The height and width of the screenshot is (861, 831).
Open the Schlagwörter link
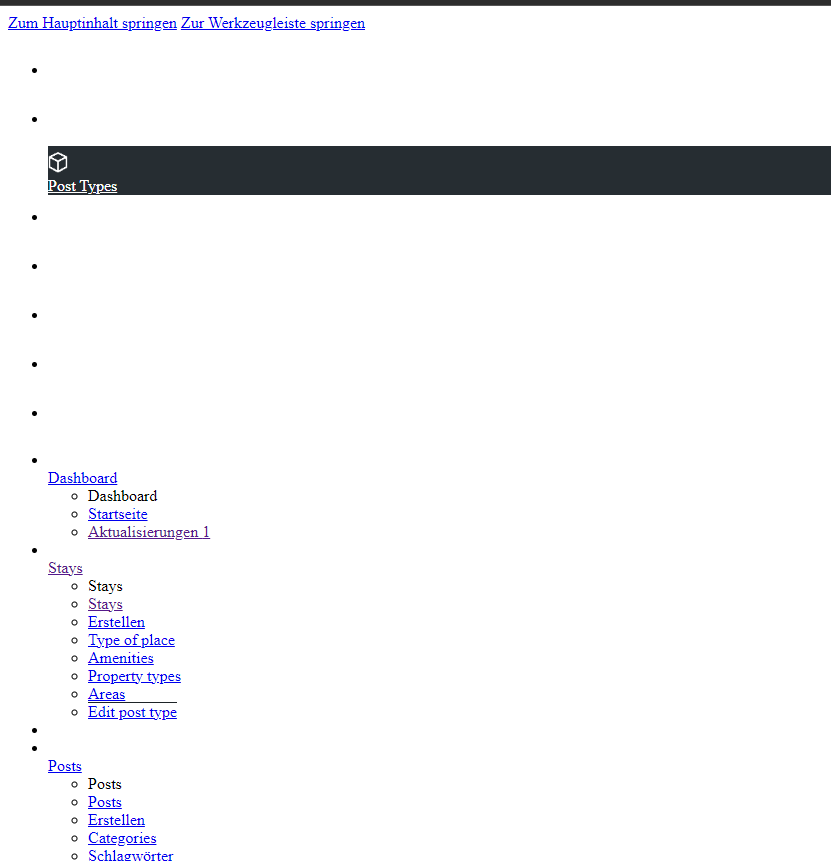[x=130, y=855]
